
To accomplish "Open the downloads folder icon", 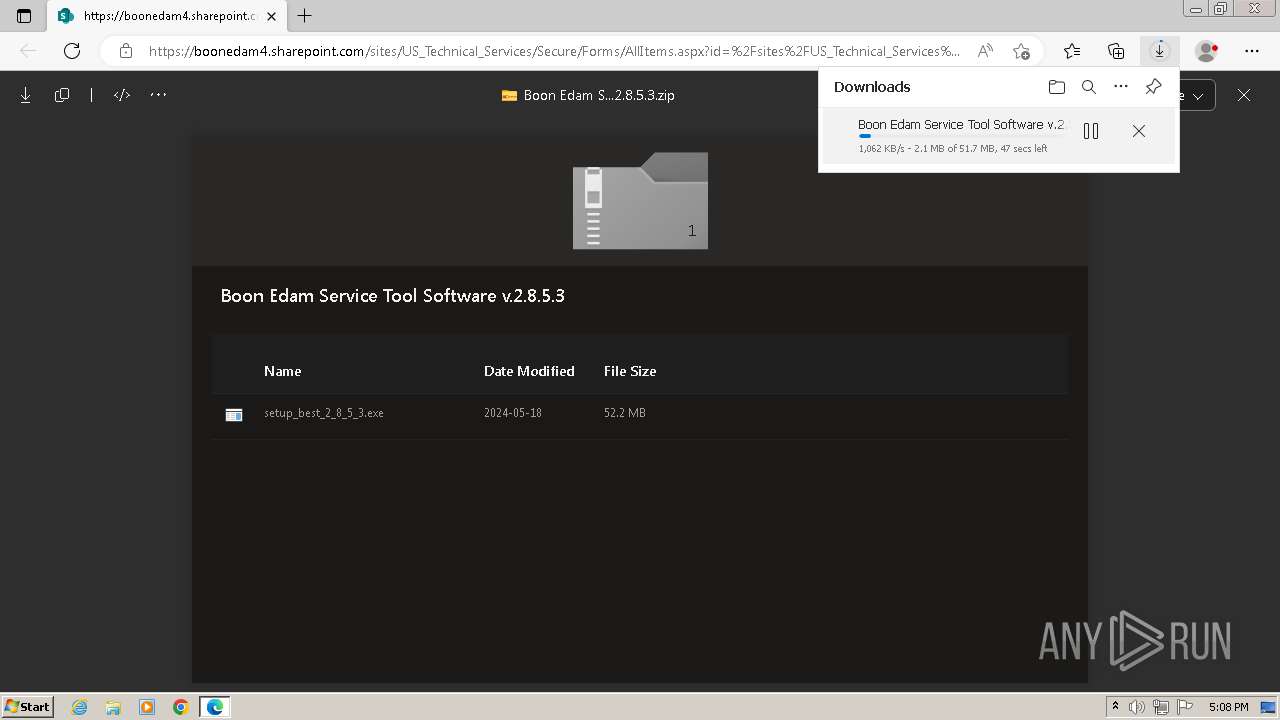I will click(x=1057, y=87).
